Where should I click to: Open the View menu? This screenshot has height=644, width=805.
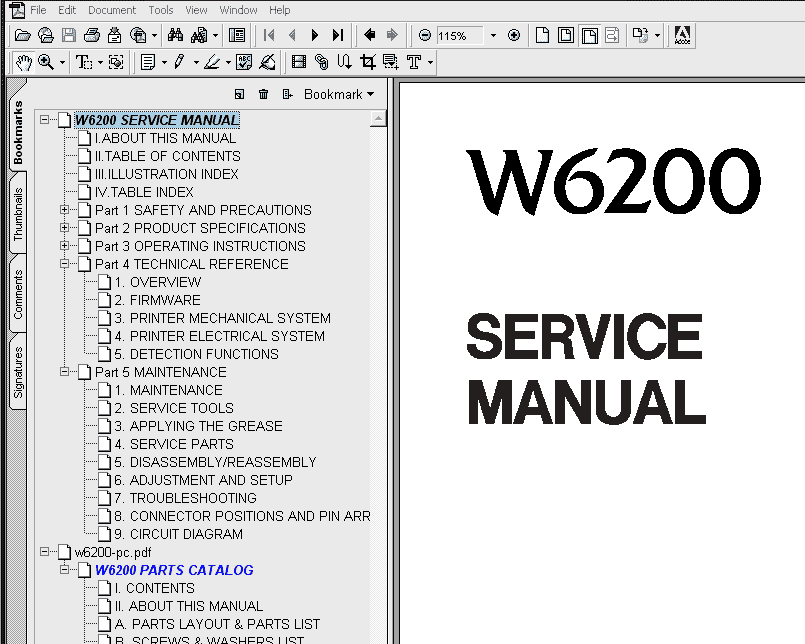coord(196,10)
